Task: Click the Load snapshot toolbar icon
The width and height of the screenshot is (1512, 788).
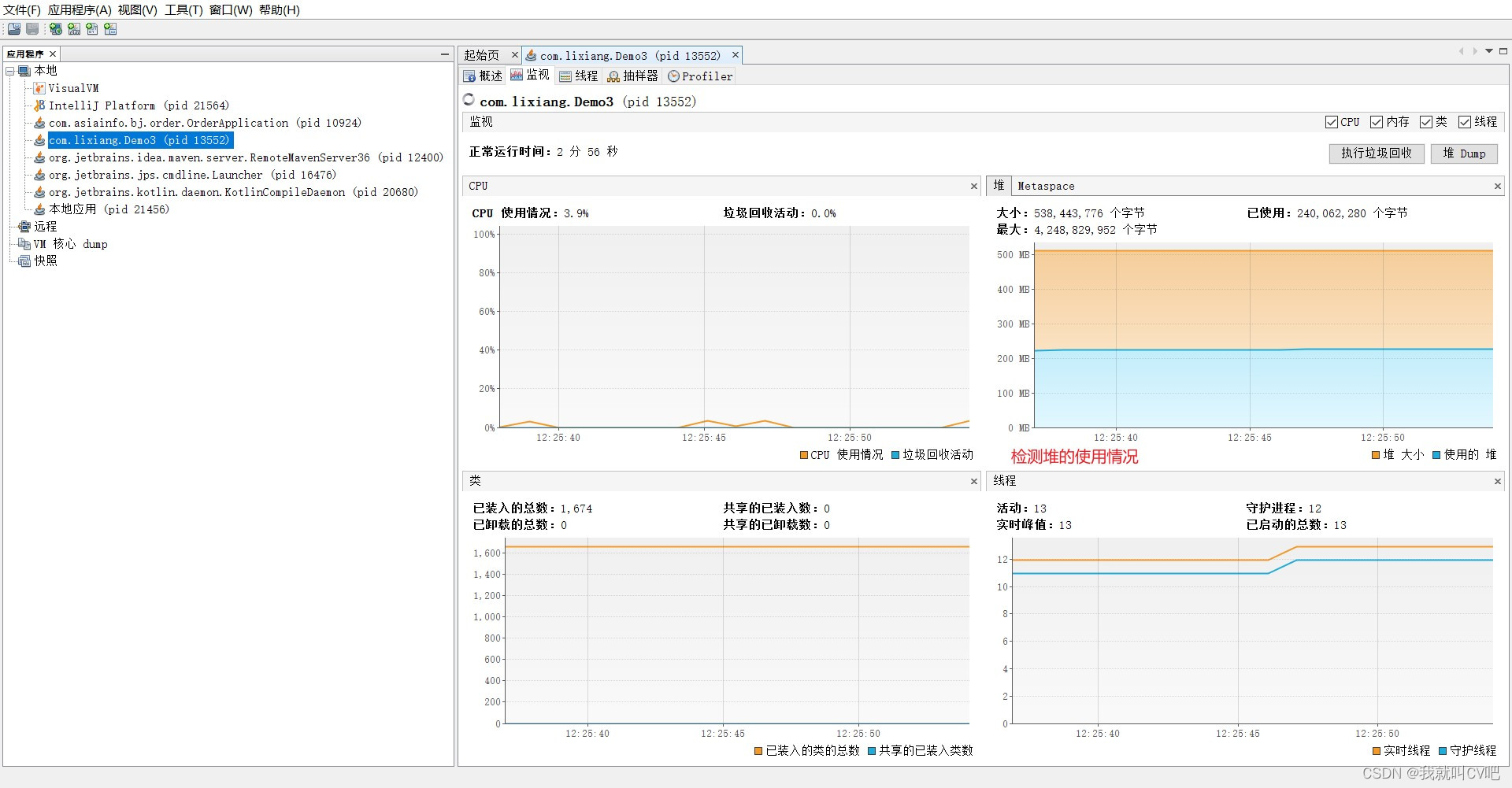Action: coord(14,29)
